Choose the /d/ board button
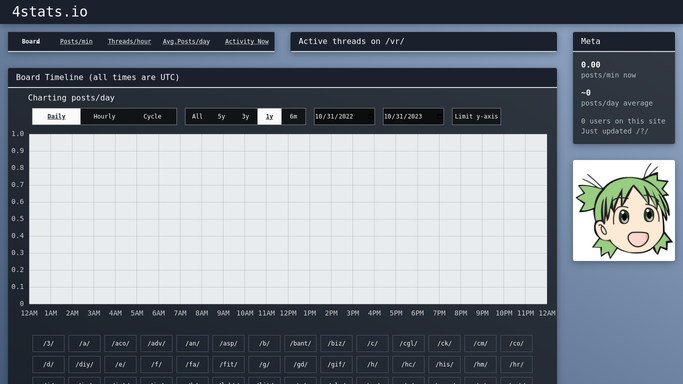The width and height of the screenshot is (683, 384). pos(48,364)
